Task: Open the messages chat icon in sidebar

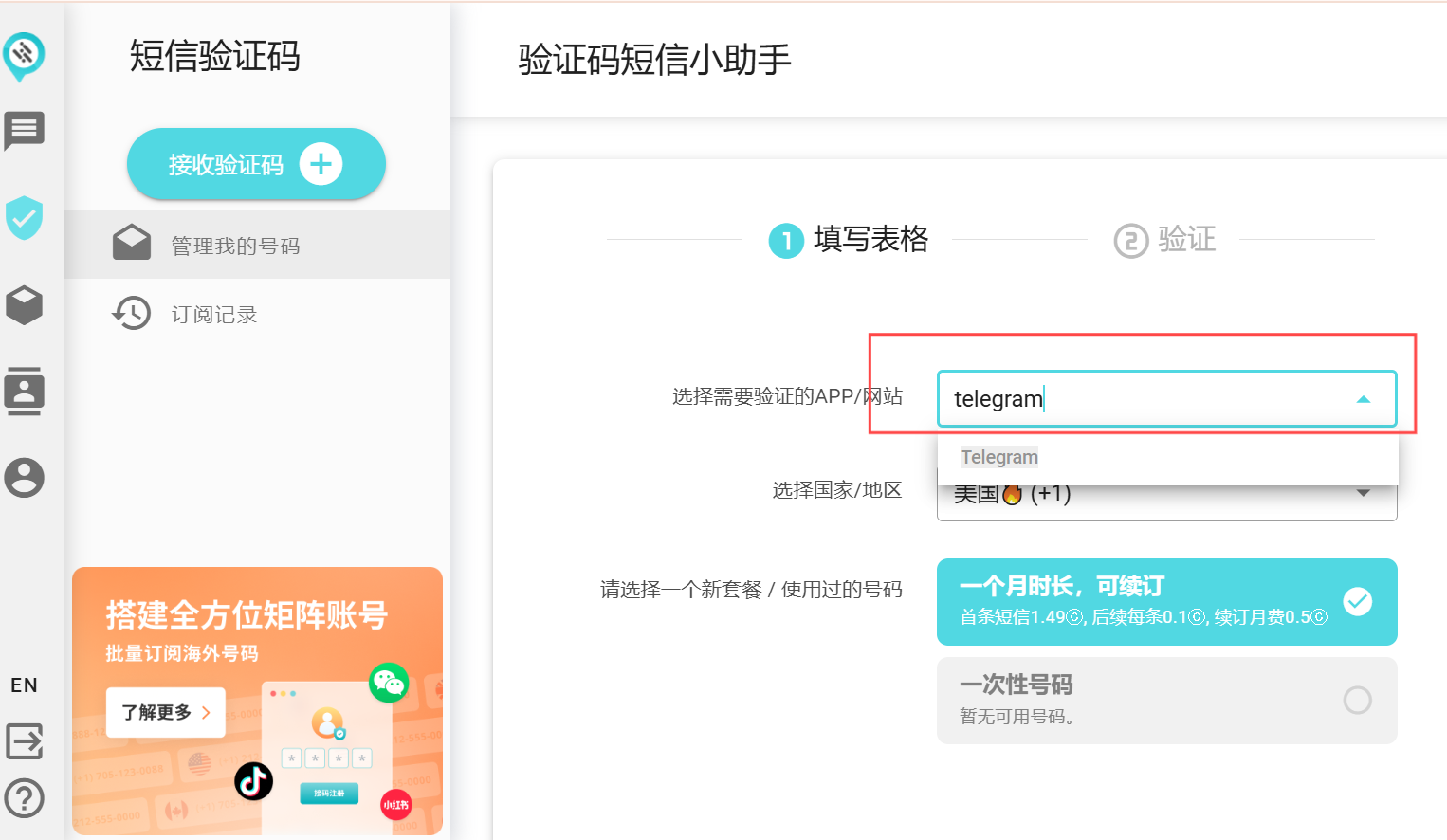Action: 24,131
